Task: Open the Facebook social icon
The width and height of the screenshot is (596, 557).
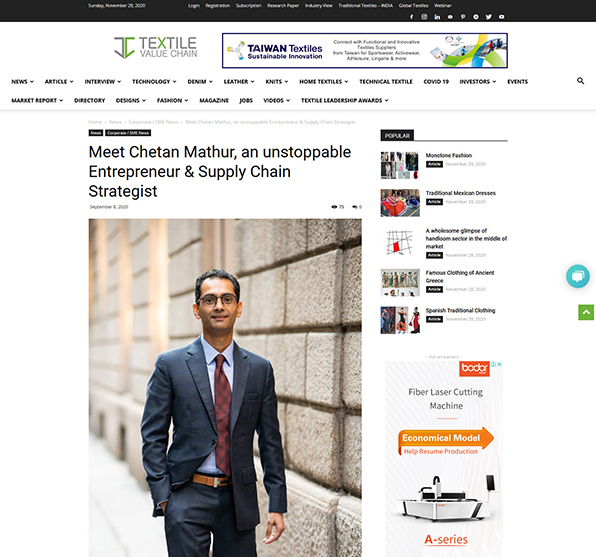Action: (411, 17)
